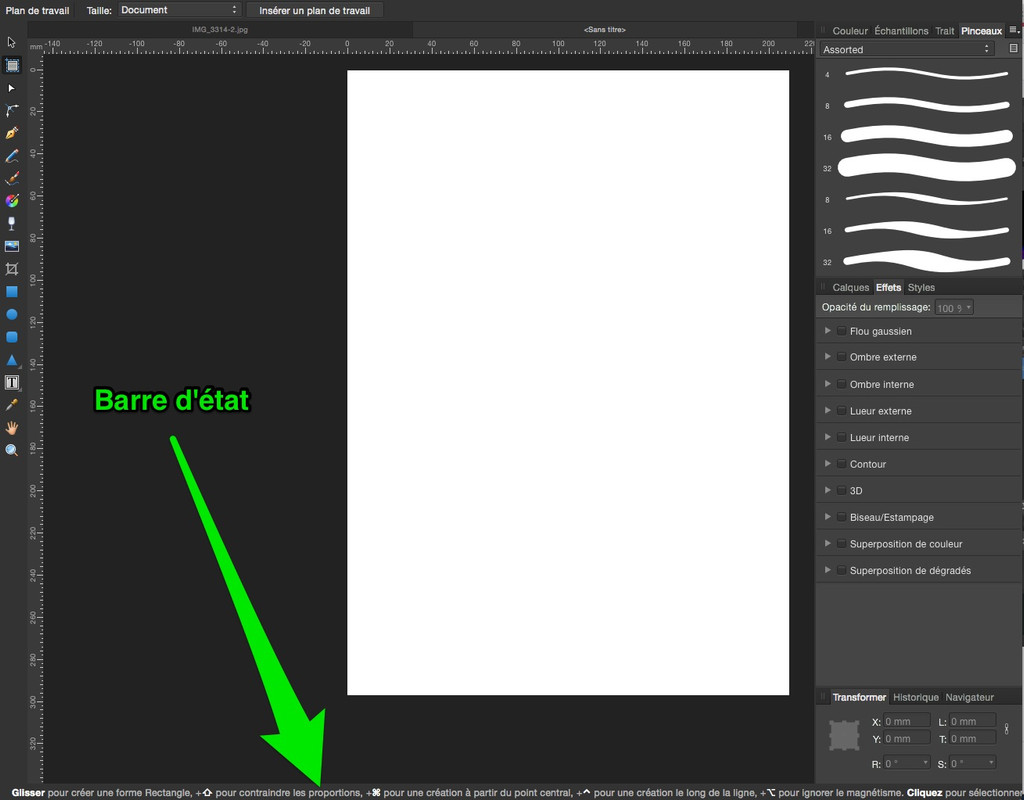Expand the Lueur interne settings
Image resolution: width=1024 pixels, height=800 pixels.
tap(827, 437)
